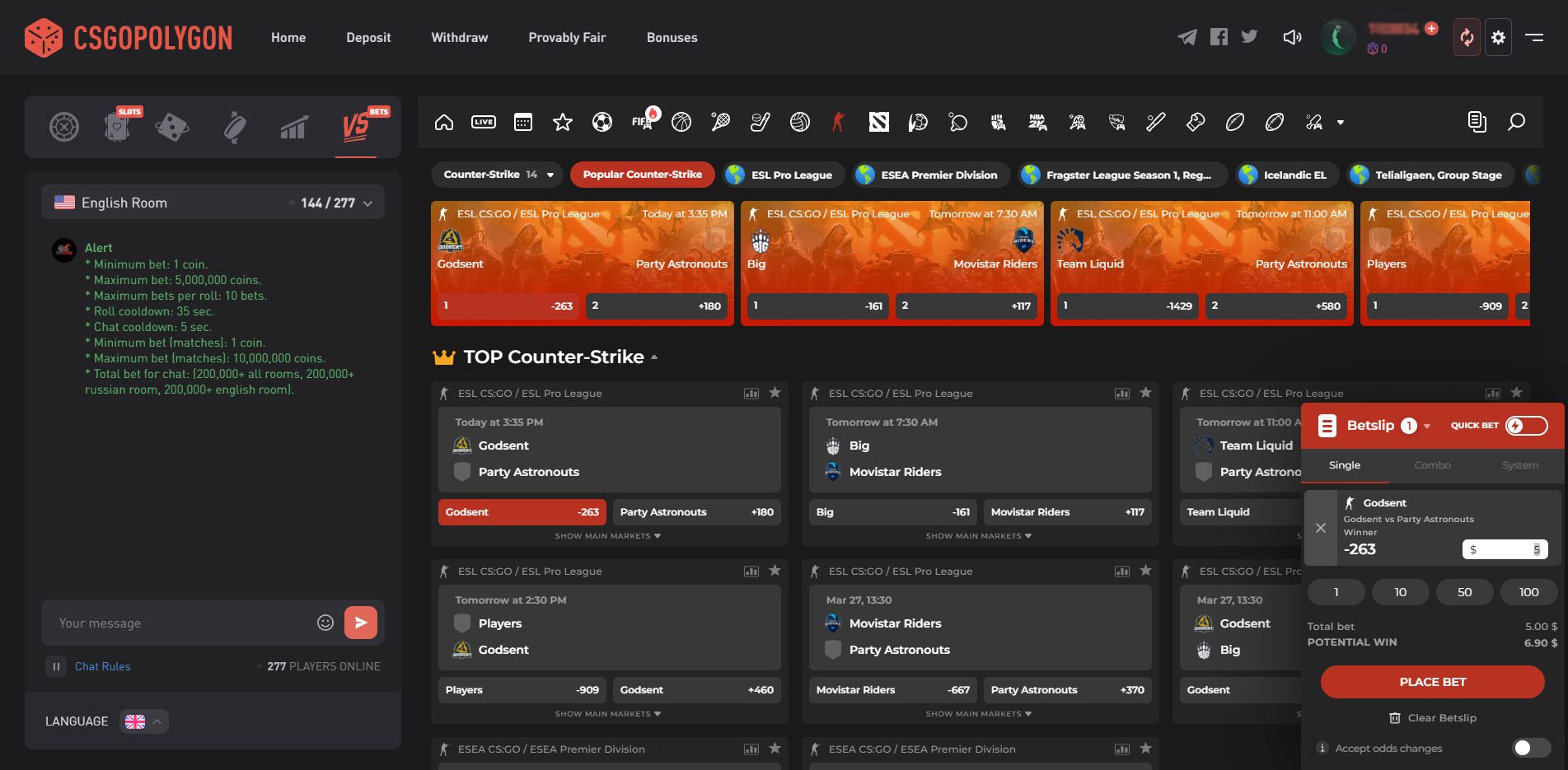Toggle the Quick Bet switch
The height and width of the screenshot is (770, 1568).
point(1527,426)
